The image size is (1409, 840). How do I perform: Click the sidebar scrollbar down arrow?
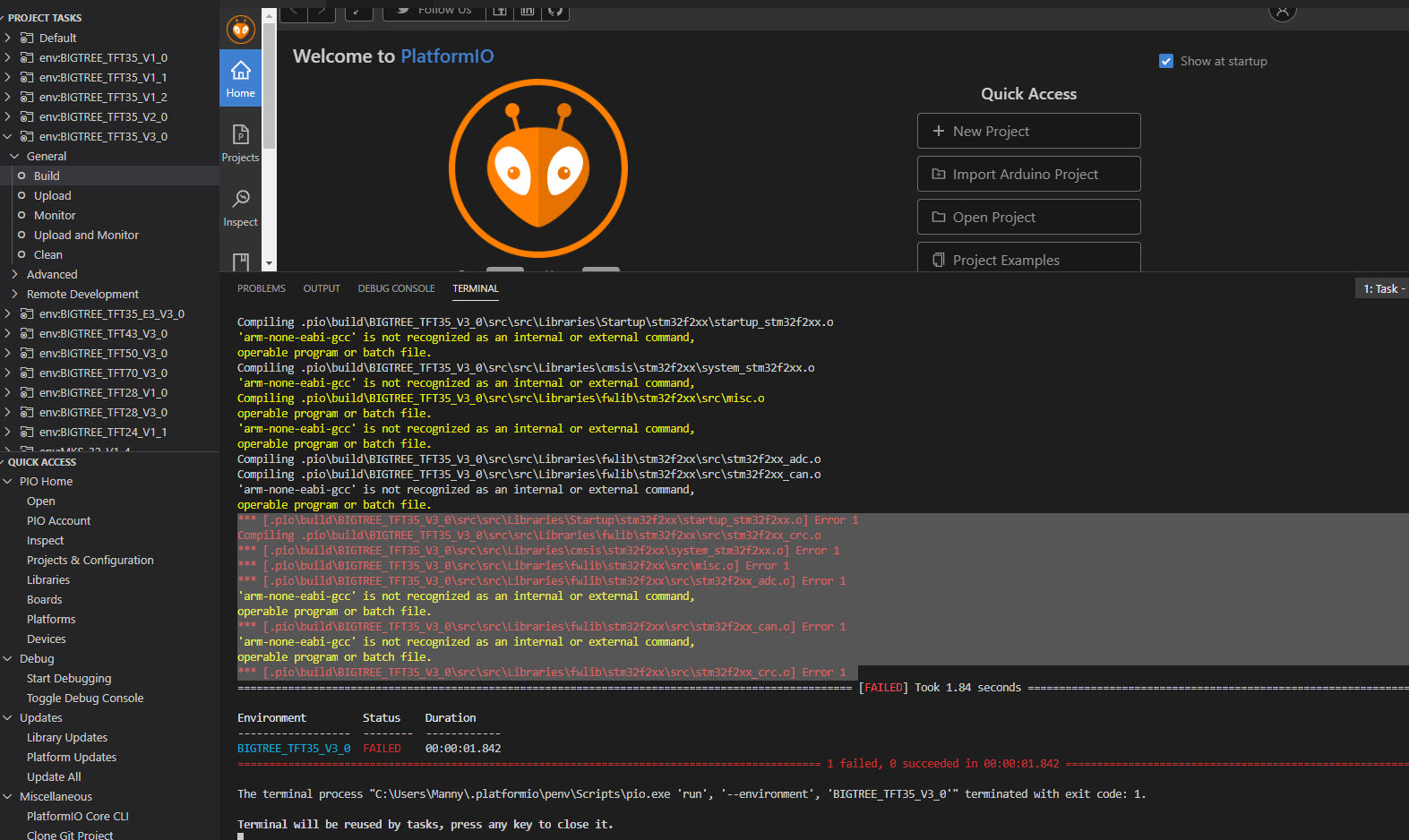tap(269, 263)
